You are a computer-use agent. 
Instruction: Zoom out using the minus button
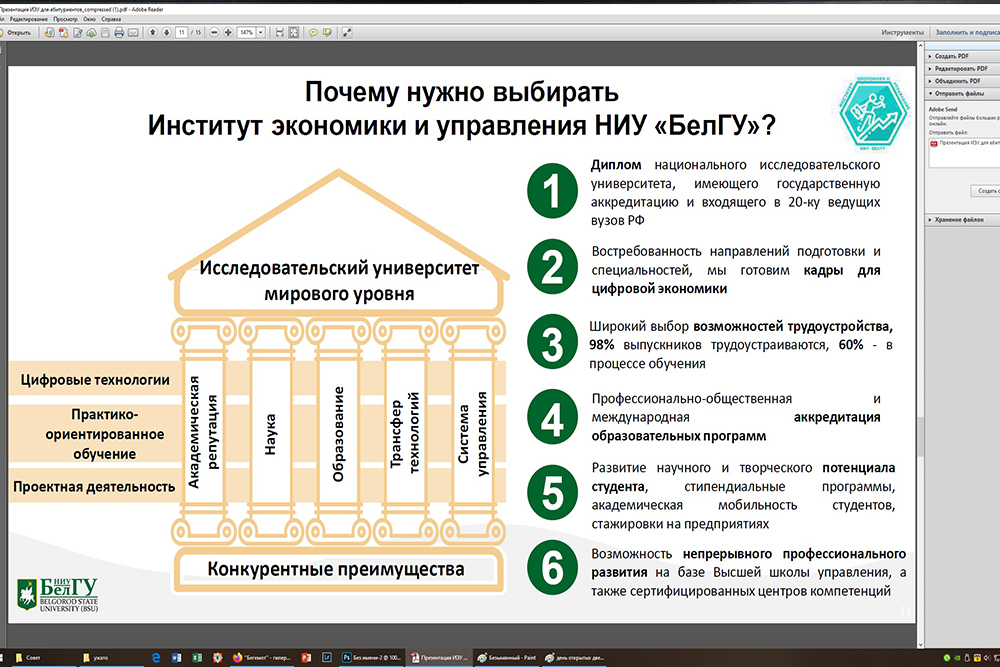pyautogui.click(x=215, y=32)
